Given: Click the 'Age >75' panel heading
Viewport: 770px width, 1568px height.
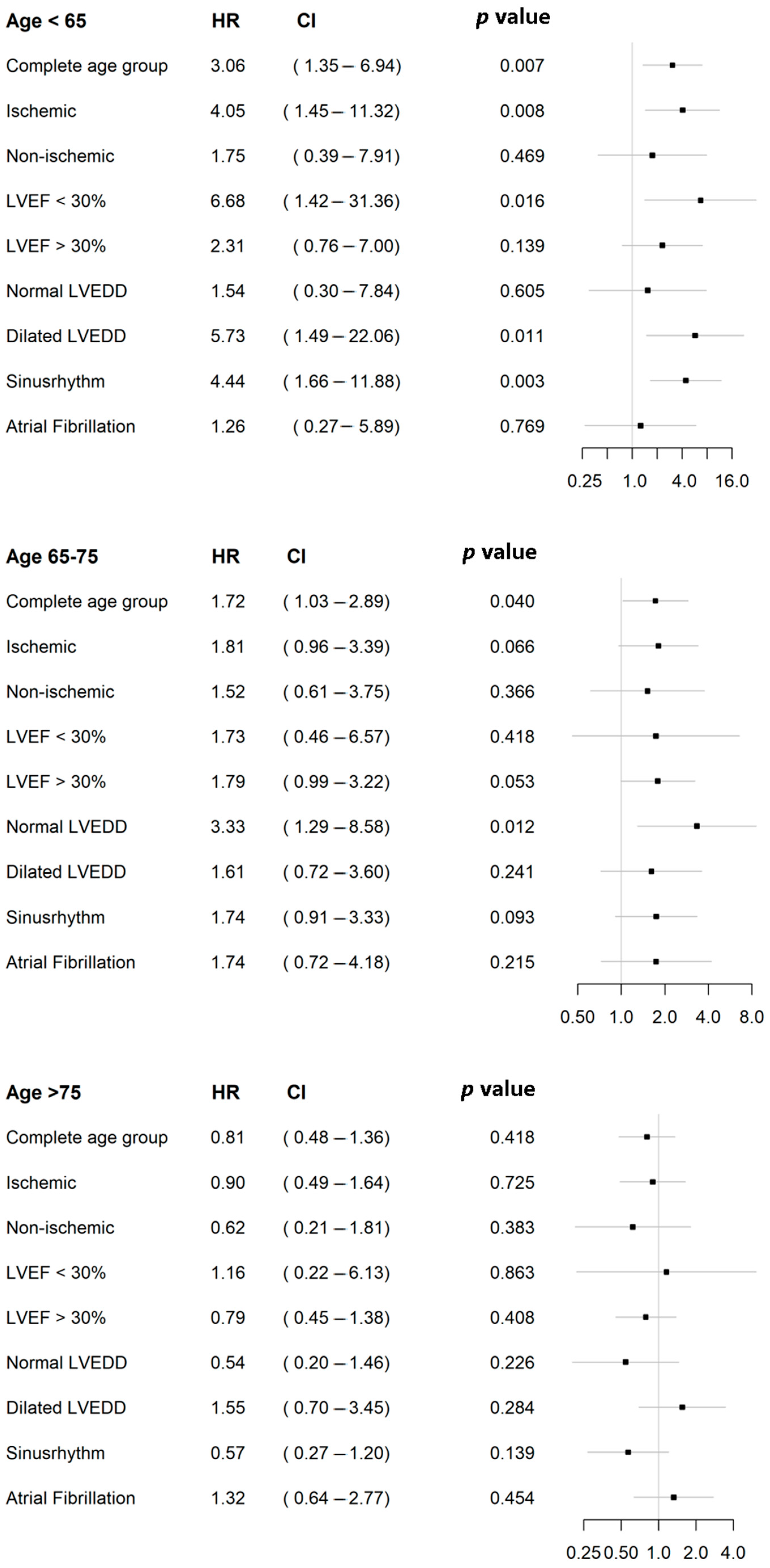Looking at the screenshot, I should pos(43,1093).
